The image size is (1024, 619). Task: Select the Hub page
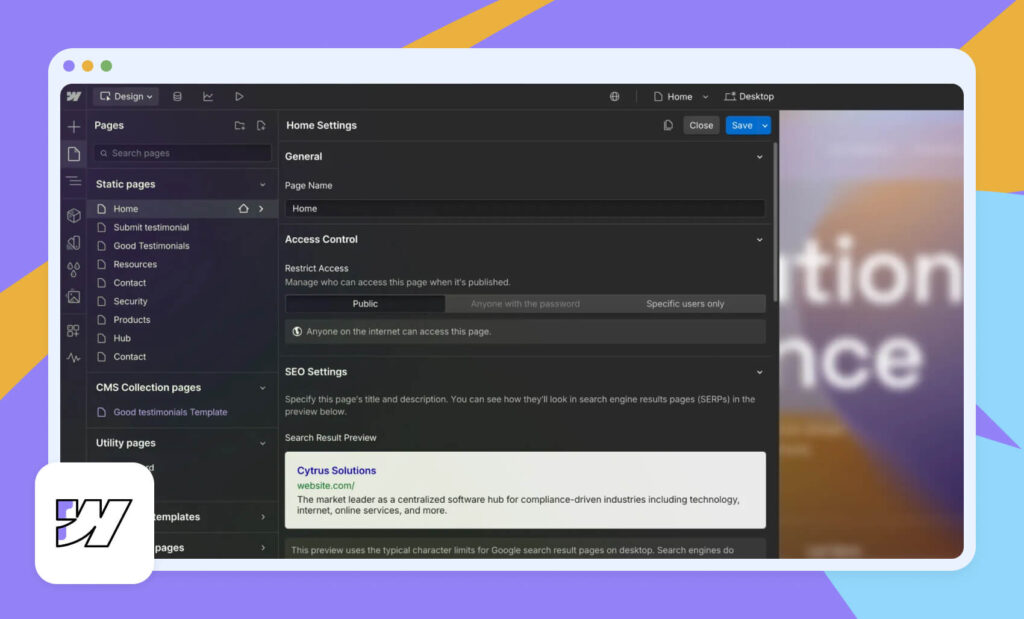point(122,338)
